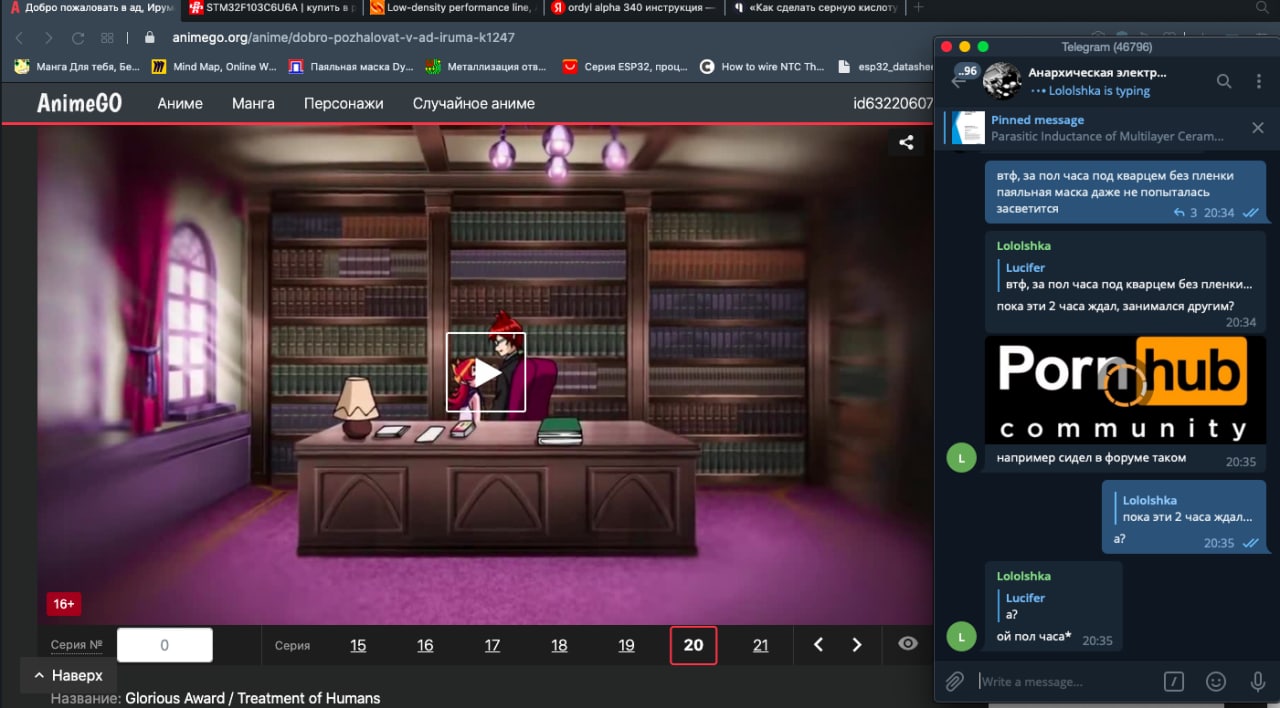
Task: Open the Манга menu
Action: pos(253,103)
